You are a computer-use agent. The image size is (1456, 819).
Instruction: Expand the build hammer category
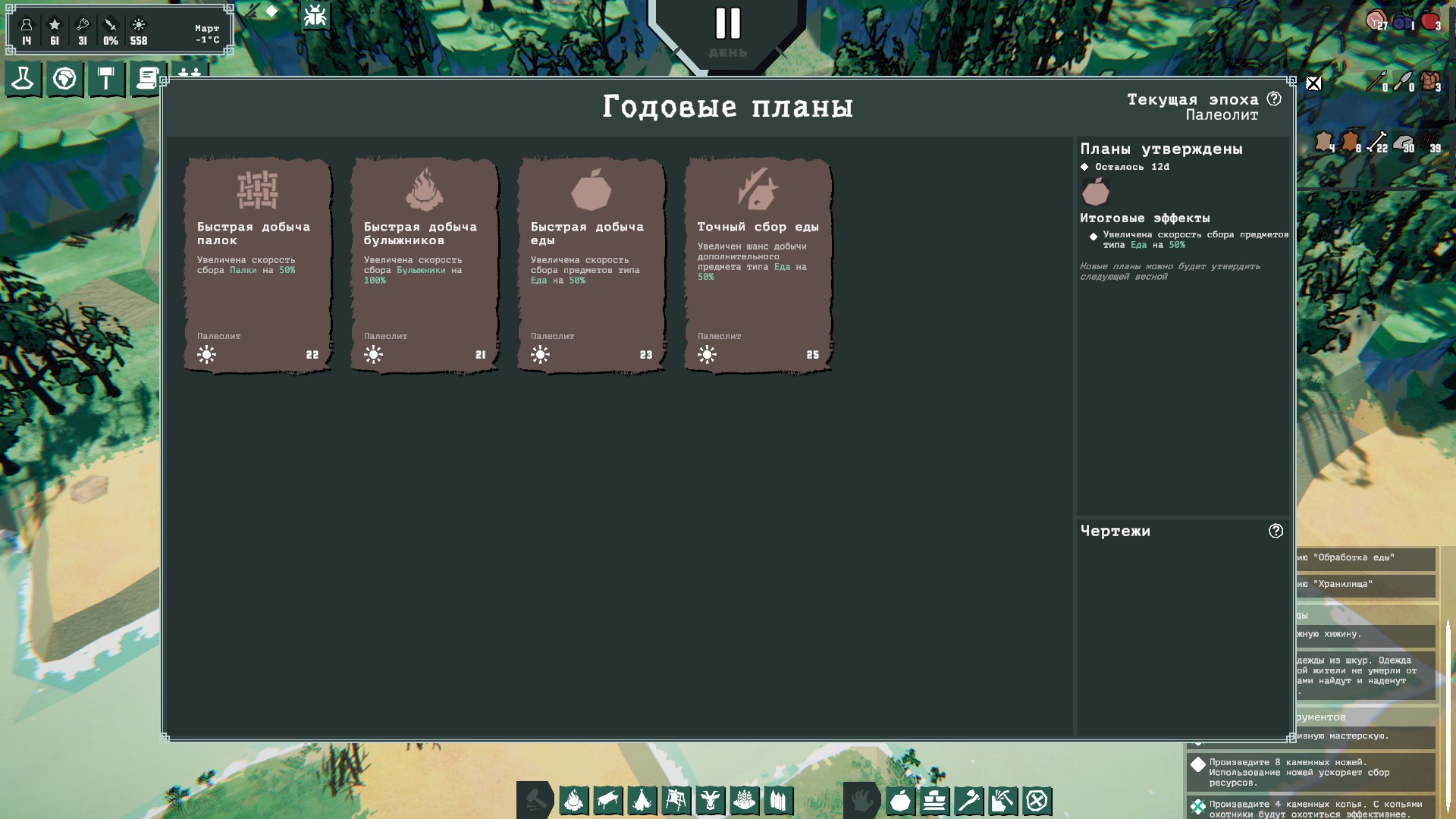pos(535,800)
